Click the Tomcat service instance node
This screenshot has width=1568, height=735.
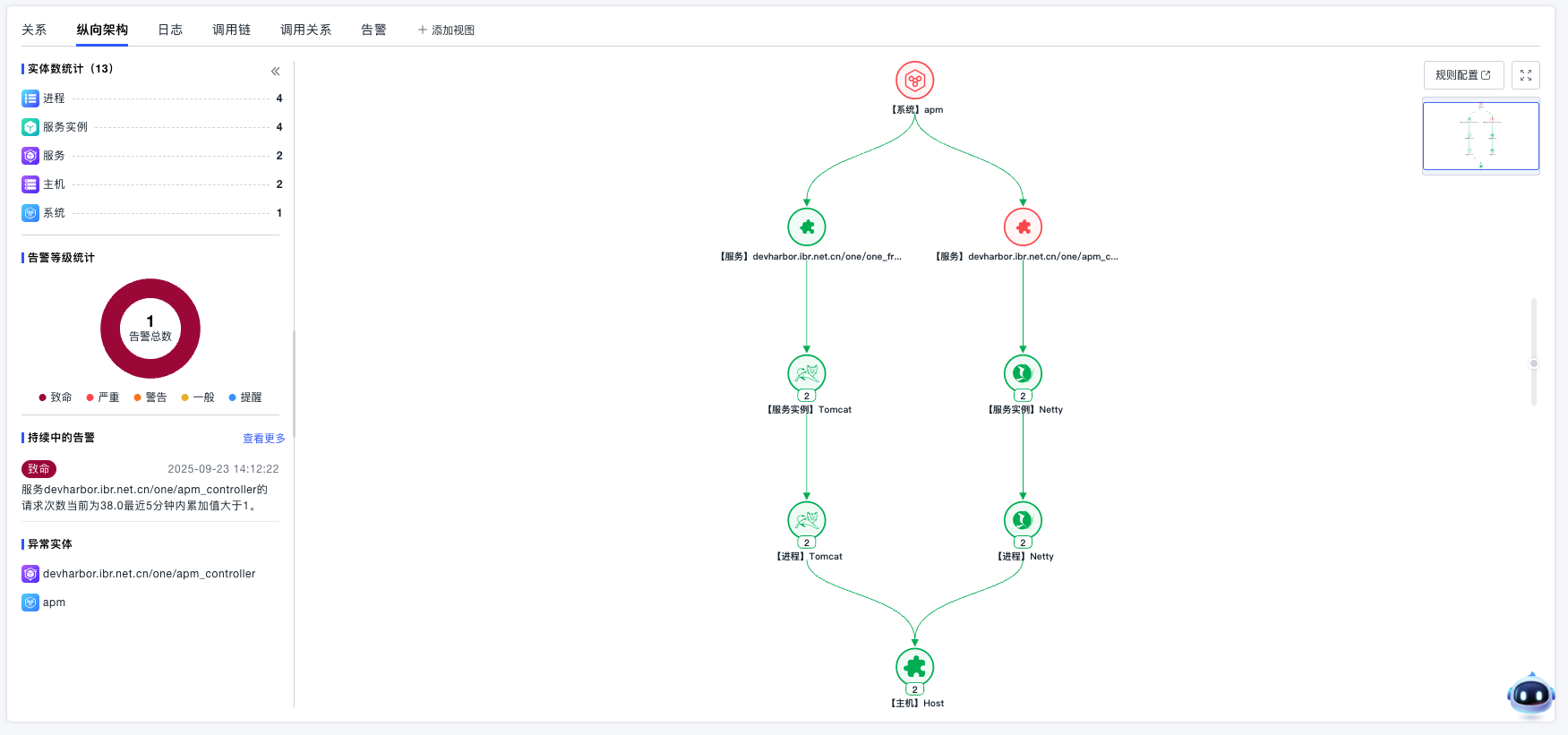point(806,373)
